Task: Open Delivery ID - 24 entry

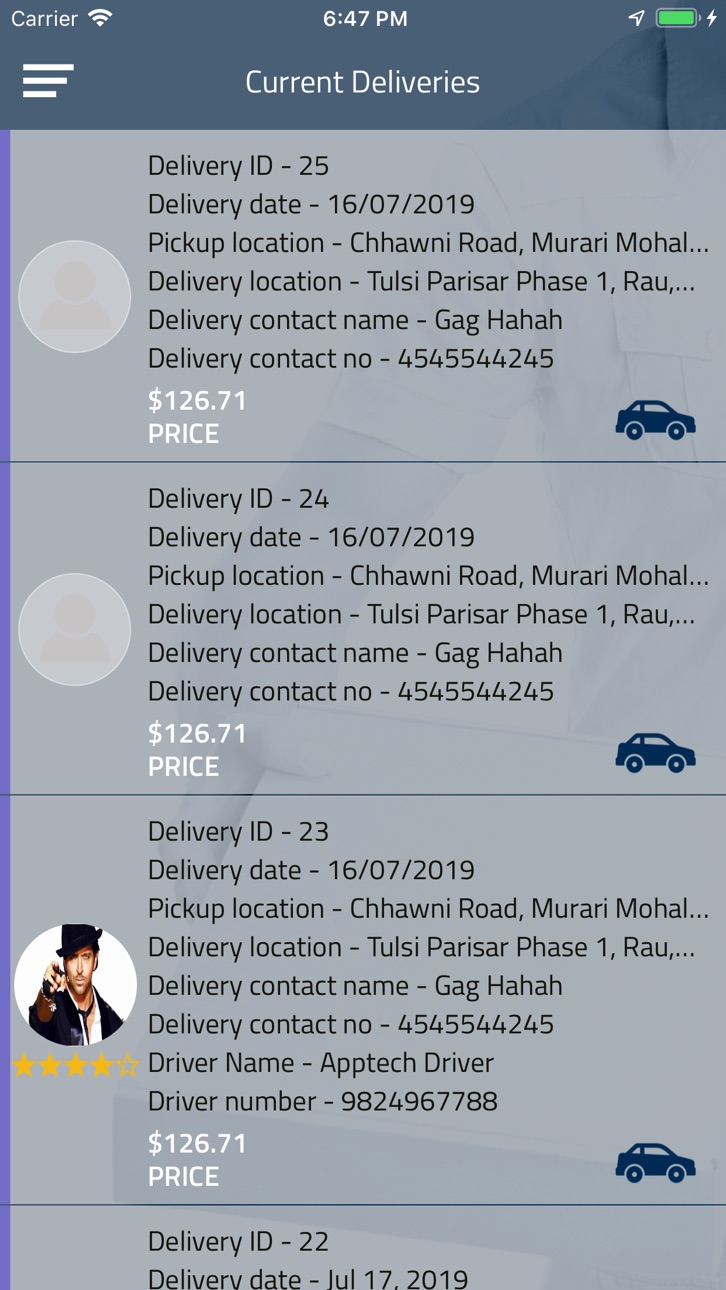Action: pos(363,629)
